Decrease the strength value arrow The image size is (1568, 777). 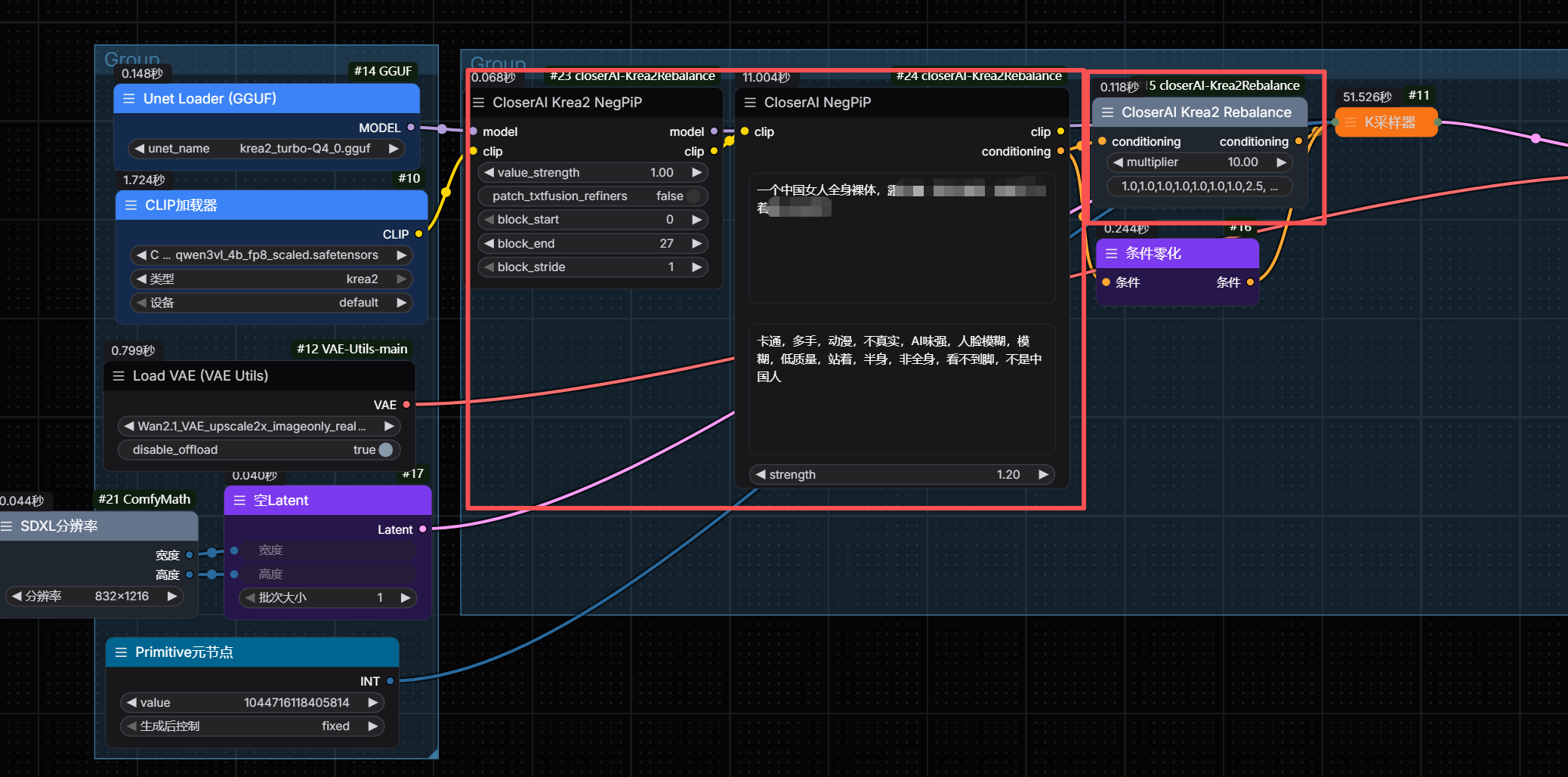[x=761, y=475]
